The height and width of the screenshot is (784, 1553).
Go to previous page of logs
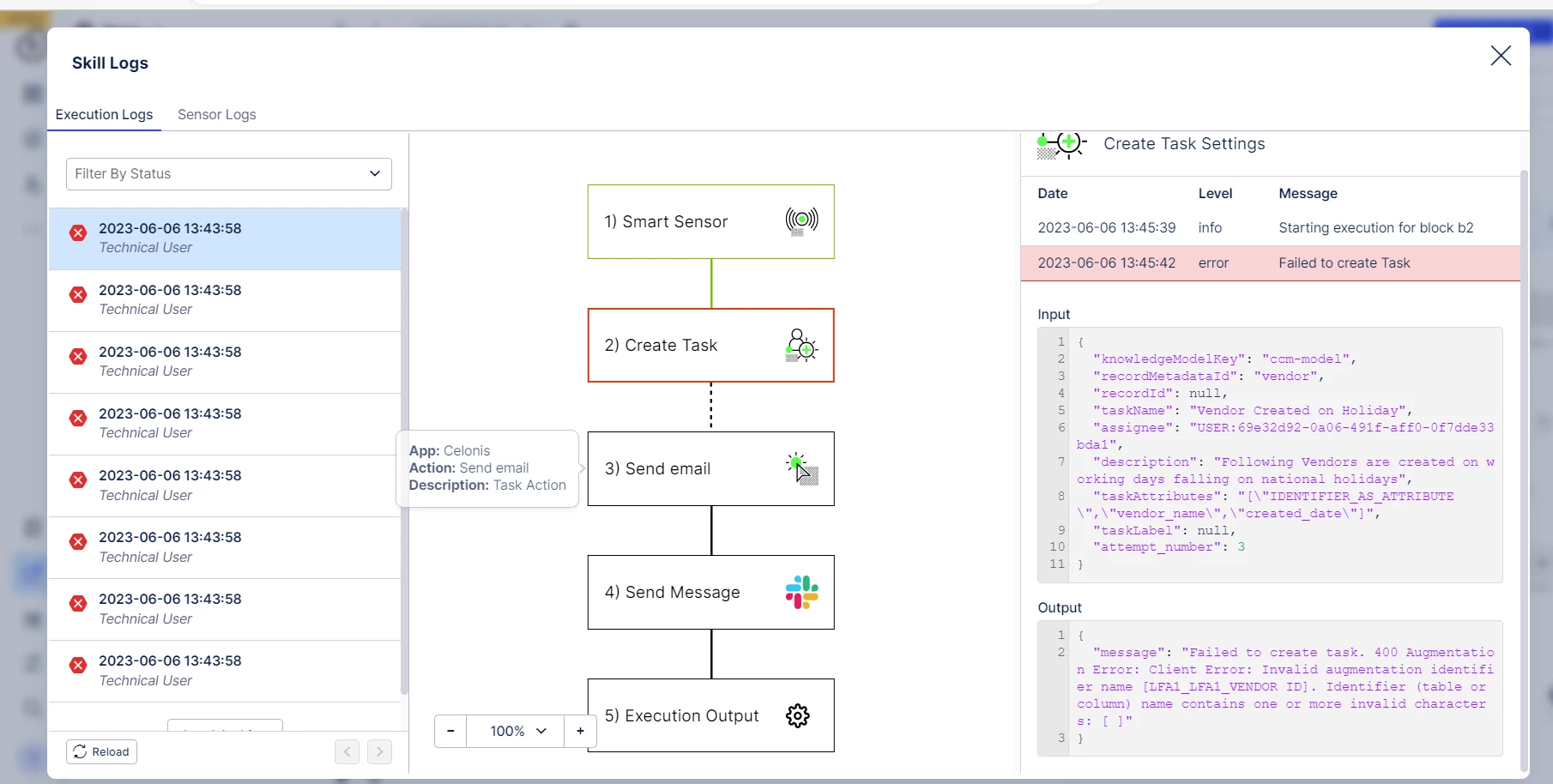click(x=347, y=752)
